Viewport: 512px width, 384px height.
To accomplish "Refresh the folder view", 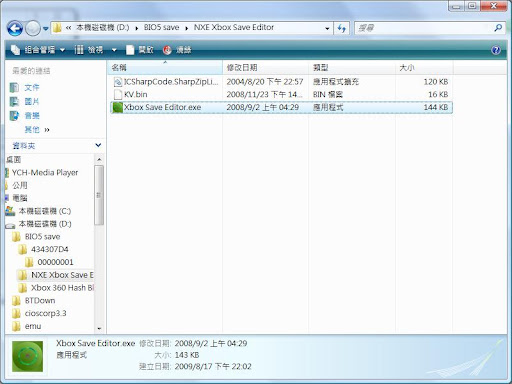I will (342, 28).
